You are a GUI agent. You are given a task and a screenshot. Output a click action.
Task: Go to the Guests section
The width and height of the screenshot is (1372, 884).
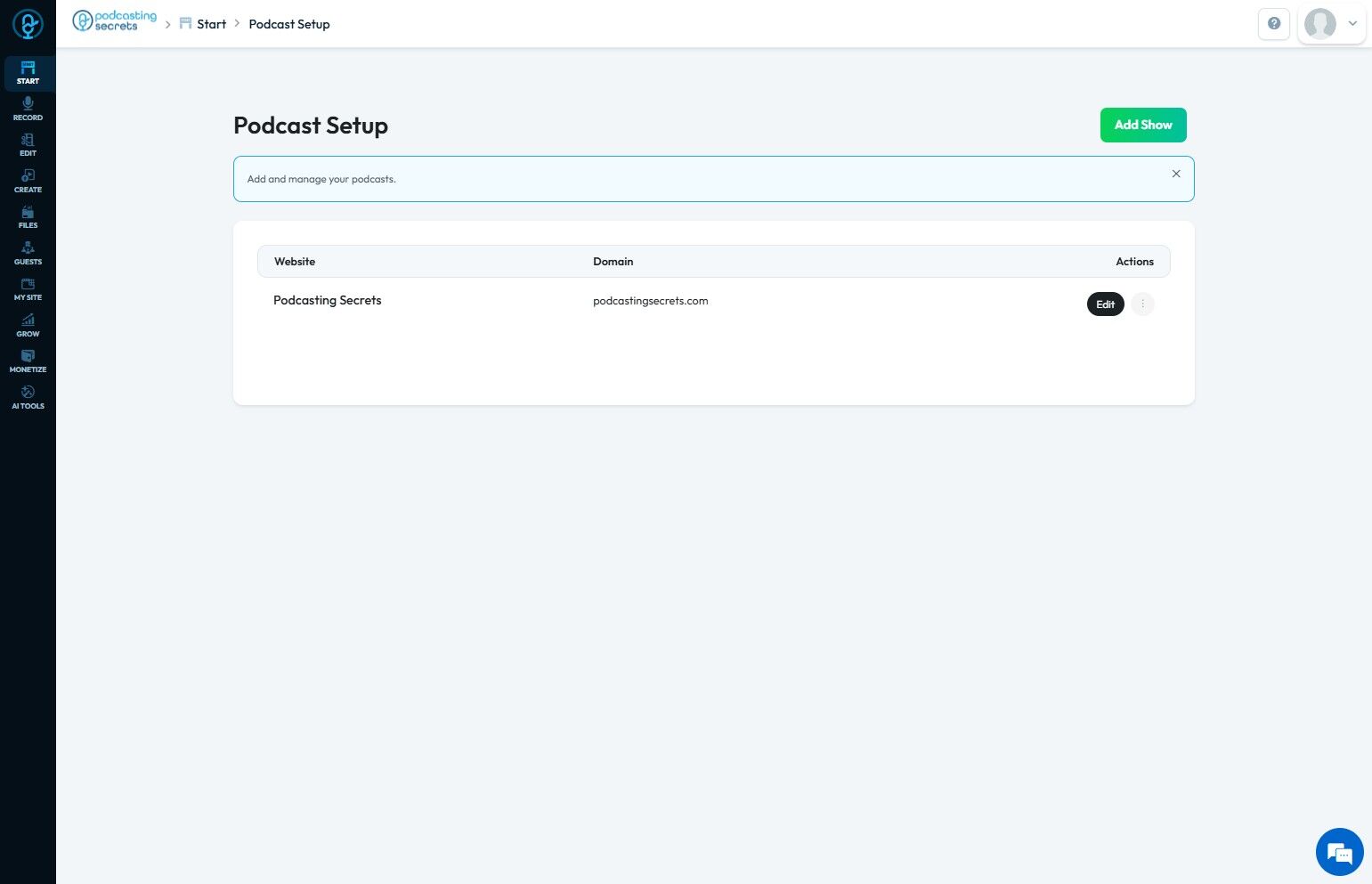pos(28,254)
